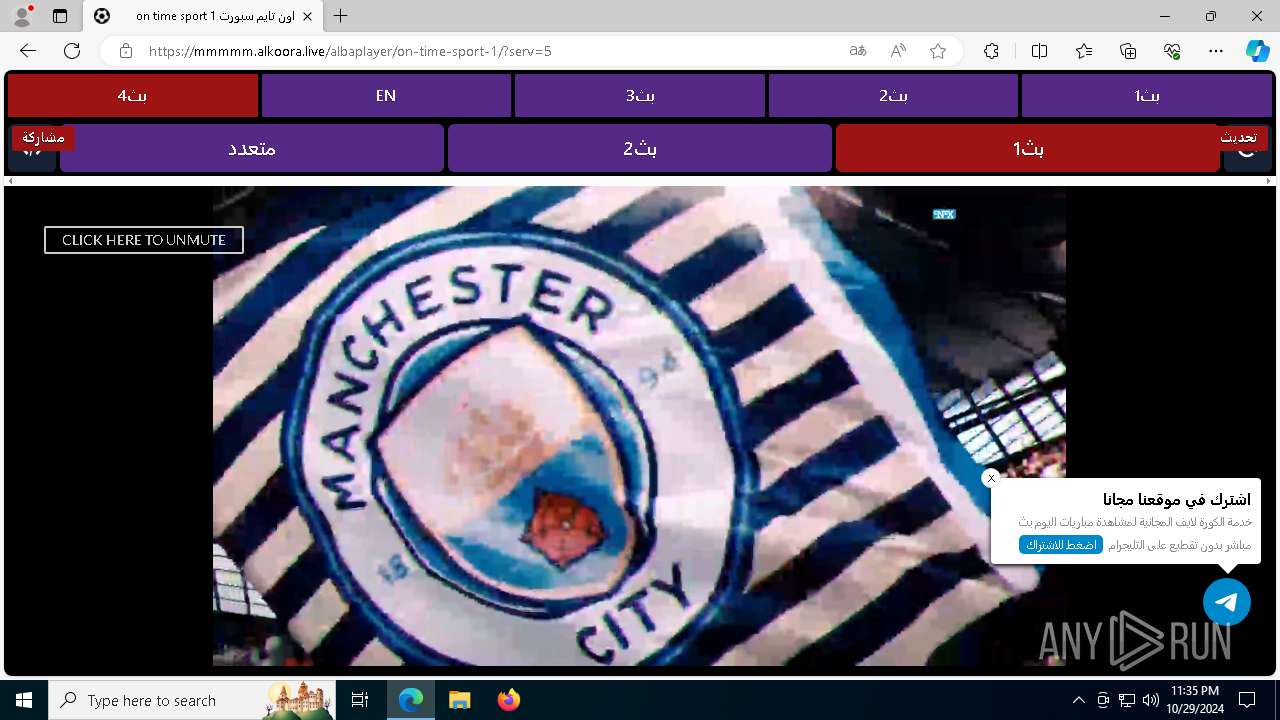Start Read aloud from address bar

(898, 51)
